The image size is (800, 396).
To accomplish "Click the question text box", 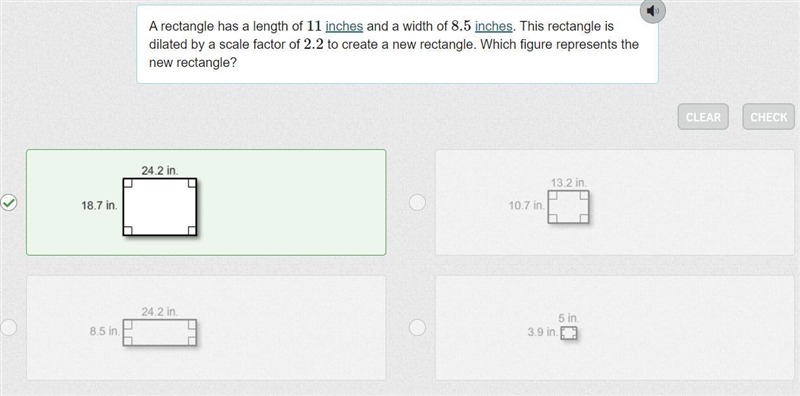I will [x=397, y=44].
